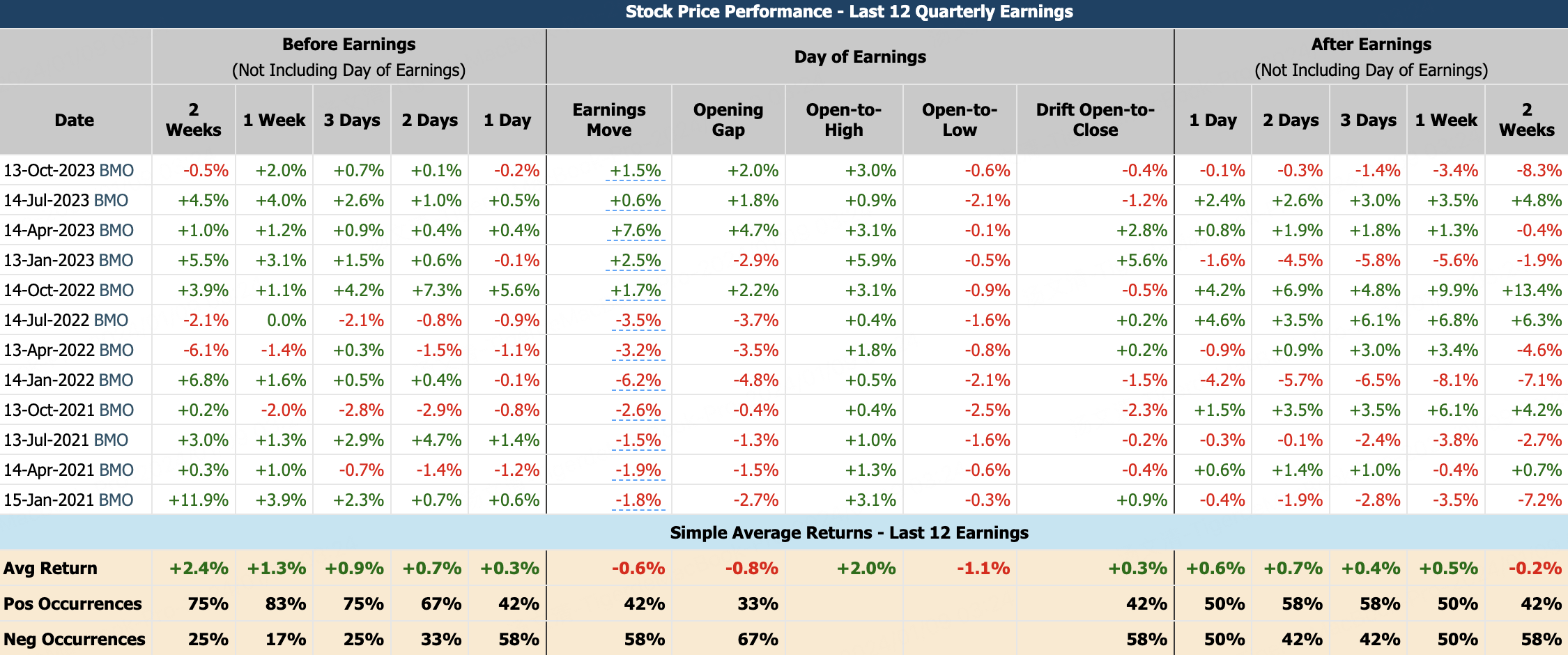Click the Earnings Move column header
Image resolution: width=1568 pixels, height=655 pixels.
[609, 120]
